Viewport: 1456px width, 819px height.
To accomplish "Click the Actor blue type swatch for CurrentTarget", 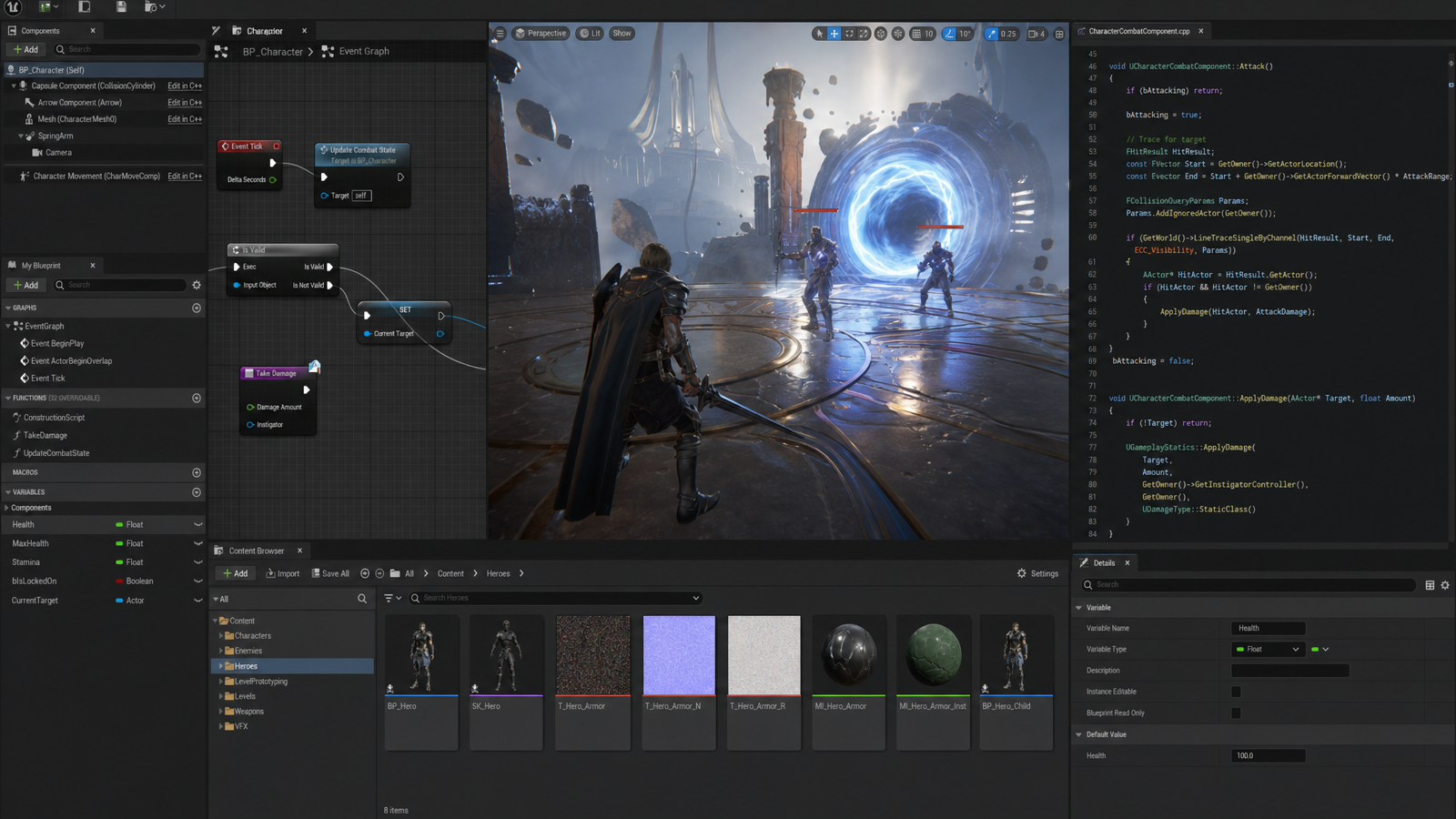I will click(119, 601).
